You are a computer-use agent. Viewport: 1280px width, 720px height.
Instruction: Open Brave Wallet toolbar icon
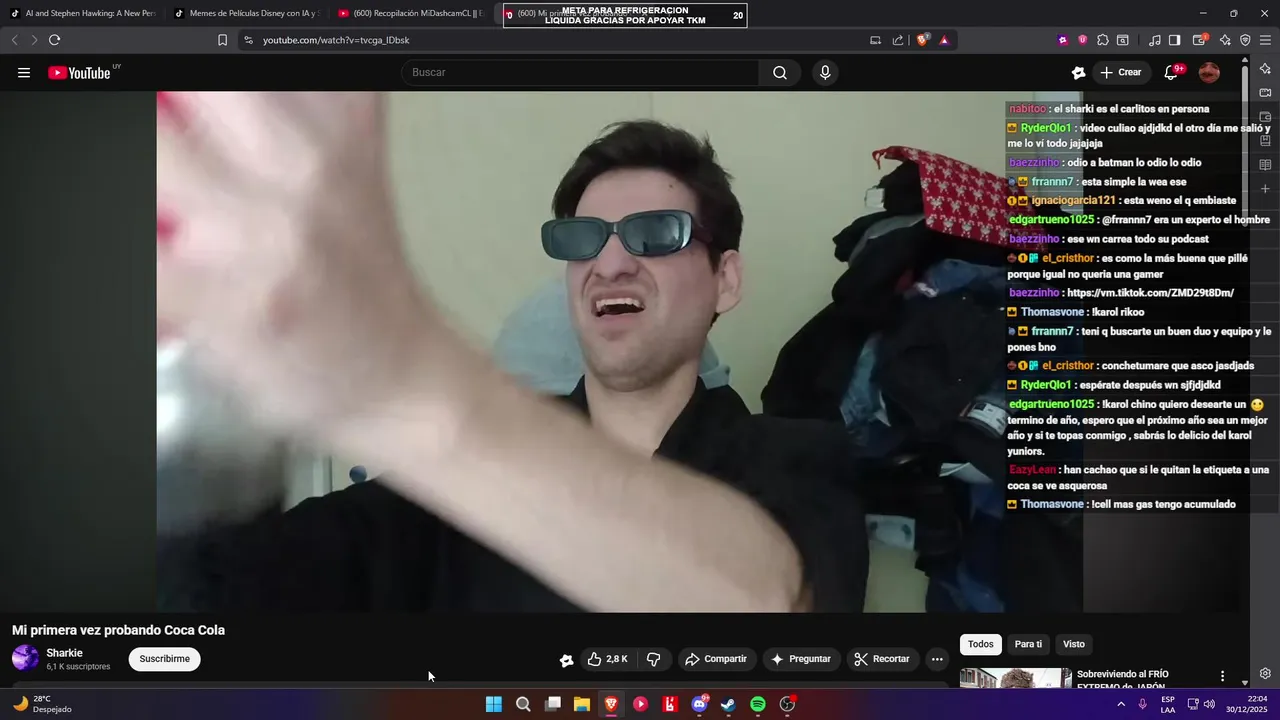[1200, 40]
